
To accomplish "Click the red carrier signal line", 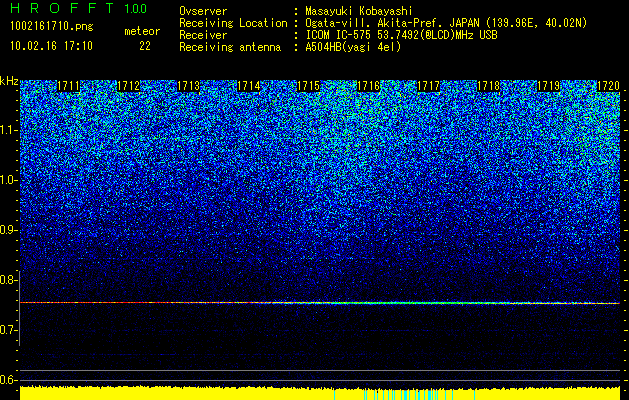I will click(320, 303).
